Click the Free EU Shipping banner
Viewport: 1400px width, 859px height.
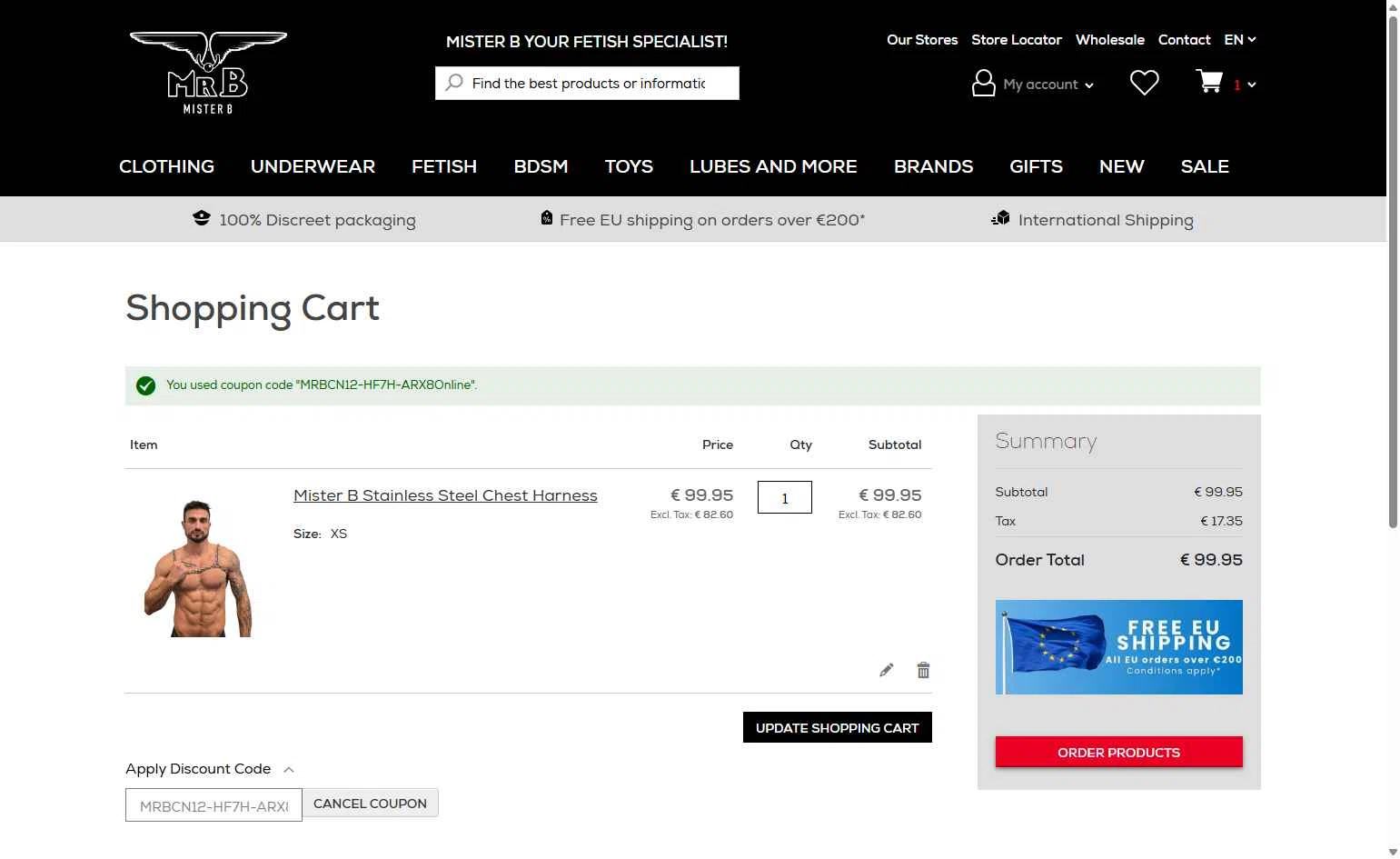(1119, 647)
